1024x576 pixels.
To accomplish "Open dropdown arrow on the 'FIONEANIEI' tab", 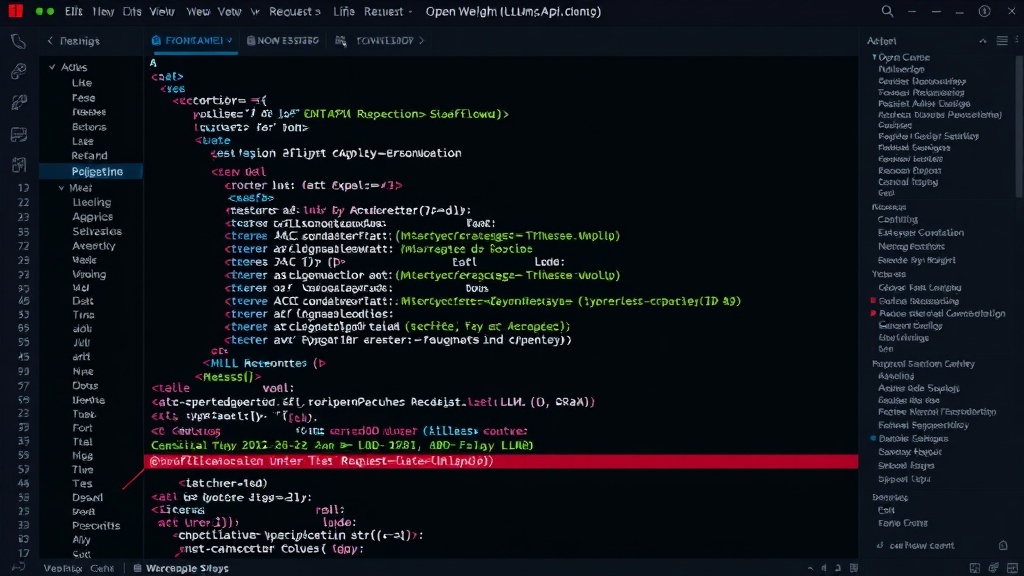I will 230,40.
